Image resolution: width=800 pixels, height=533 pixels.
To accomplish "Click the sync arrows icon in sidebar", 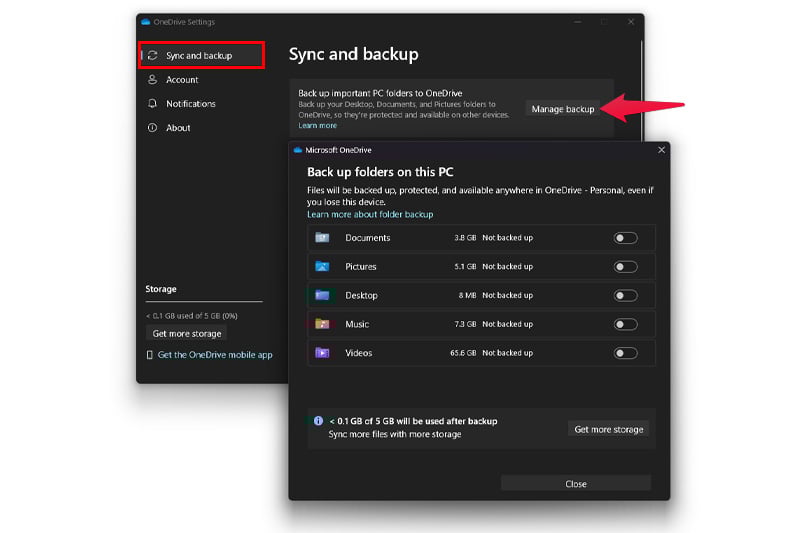I will pyautogui.click(x=152, y=56).
